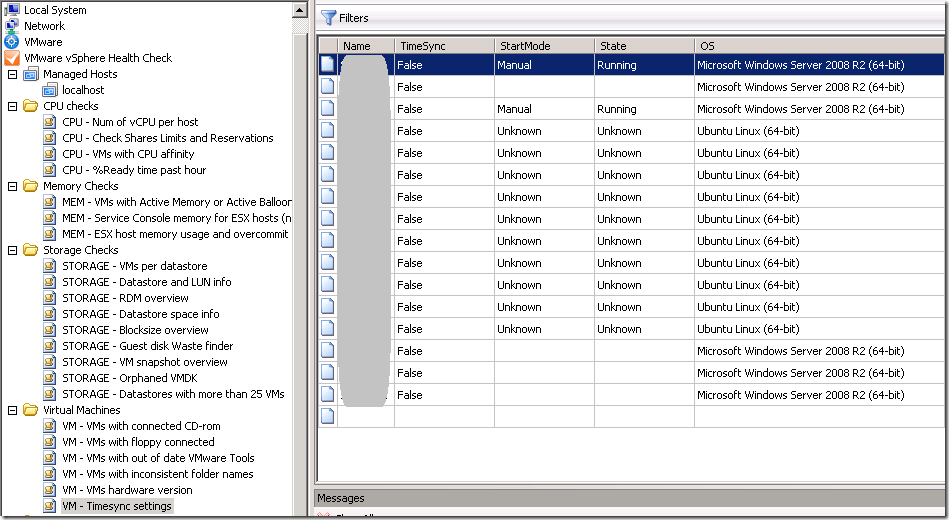Image resolution: width=949 pixels, height=520 pixels.
Task: Click the VMware vSphere Health Check icon
Action: pos(12,58)
